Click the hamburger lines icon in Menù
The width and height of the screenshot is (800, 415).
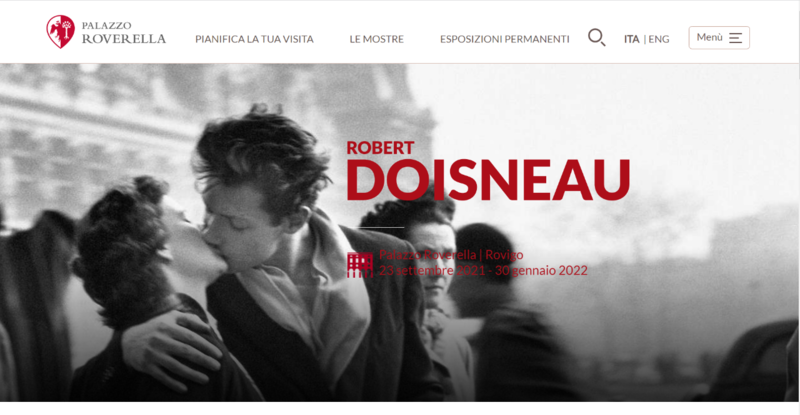[x=735, y=38]
